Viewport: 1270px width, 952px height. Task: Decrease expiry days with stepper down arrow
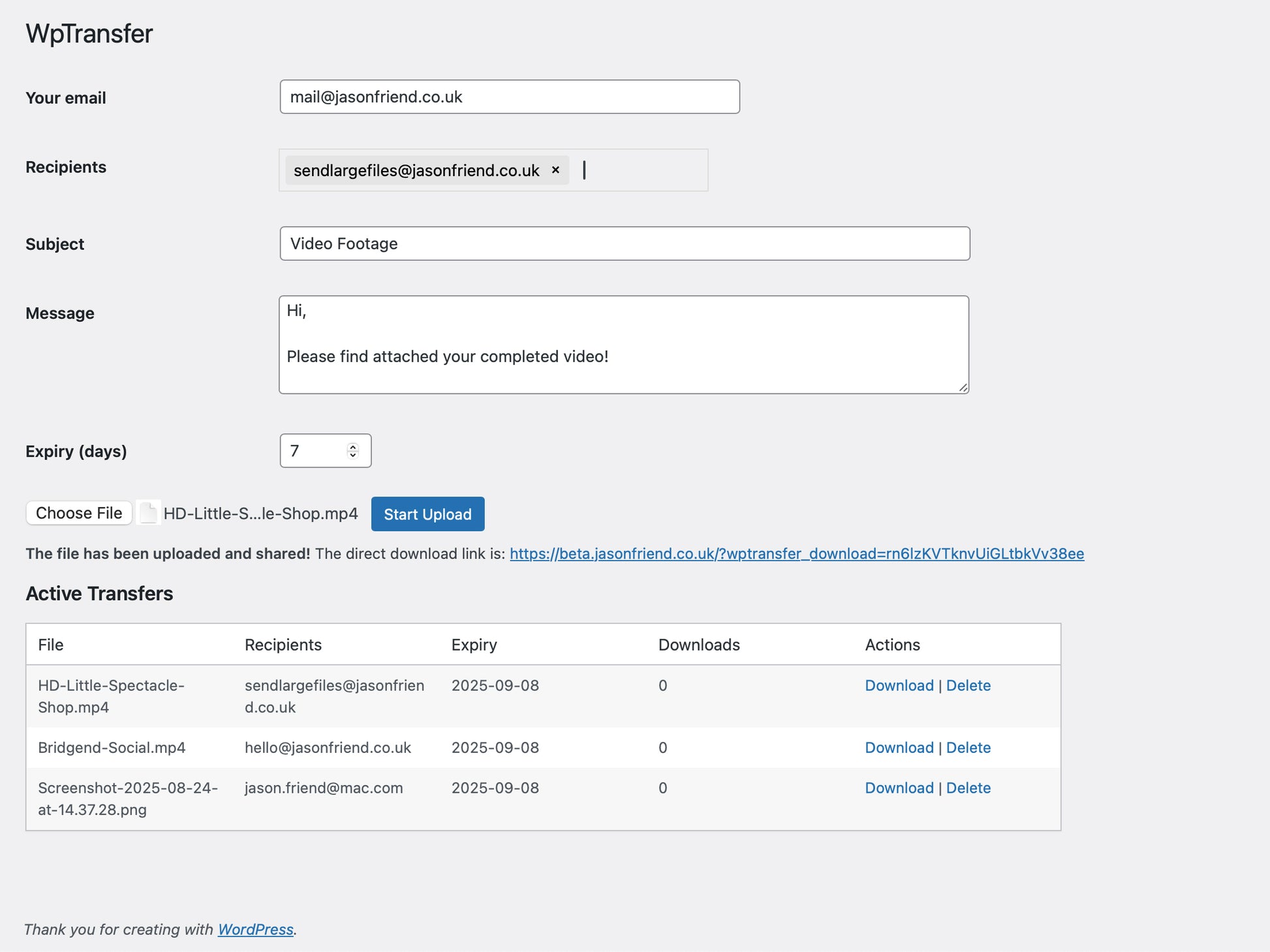tap(353, 455)
